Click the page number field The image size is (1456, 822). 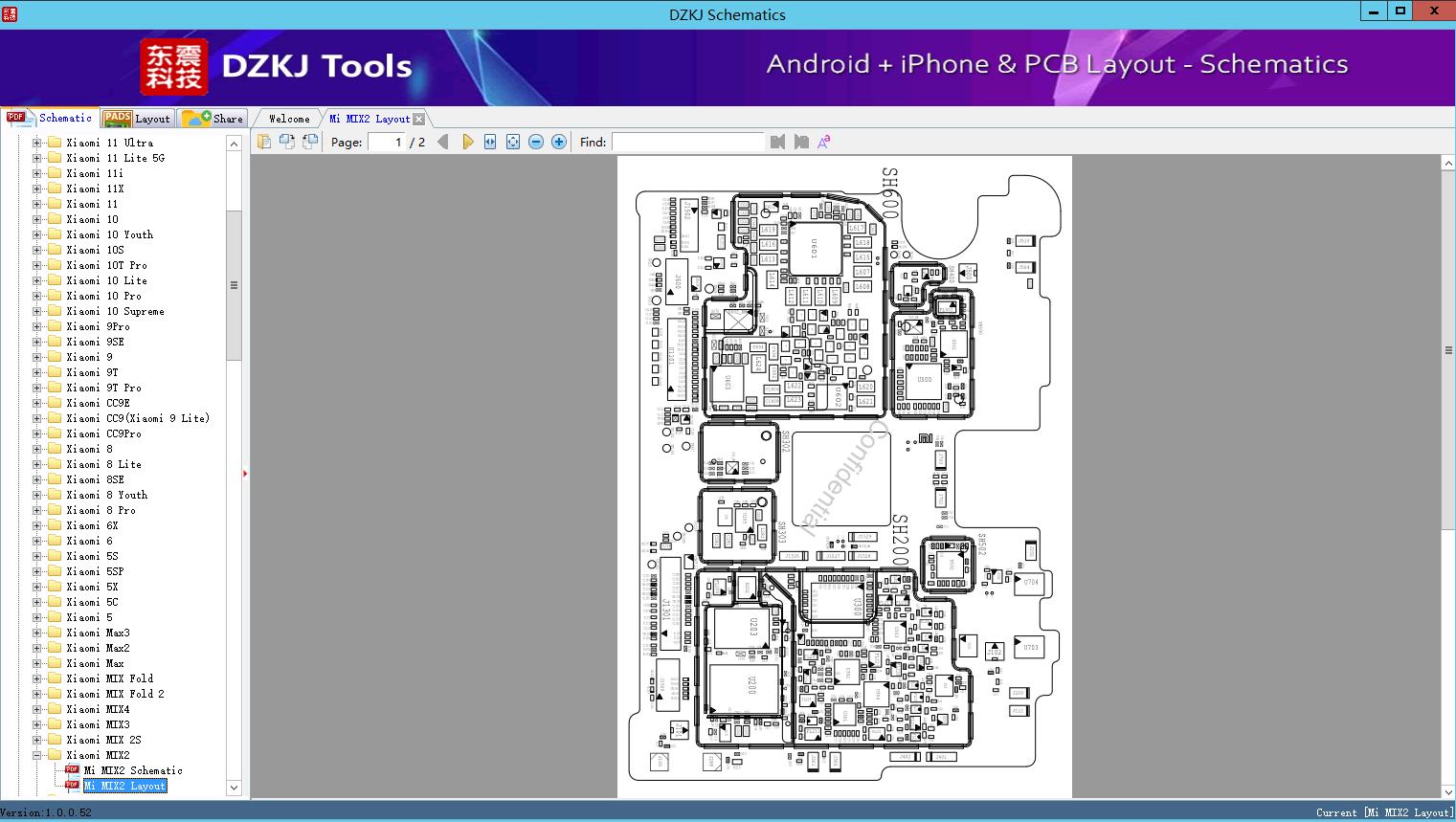click(x=386, y=142)
